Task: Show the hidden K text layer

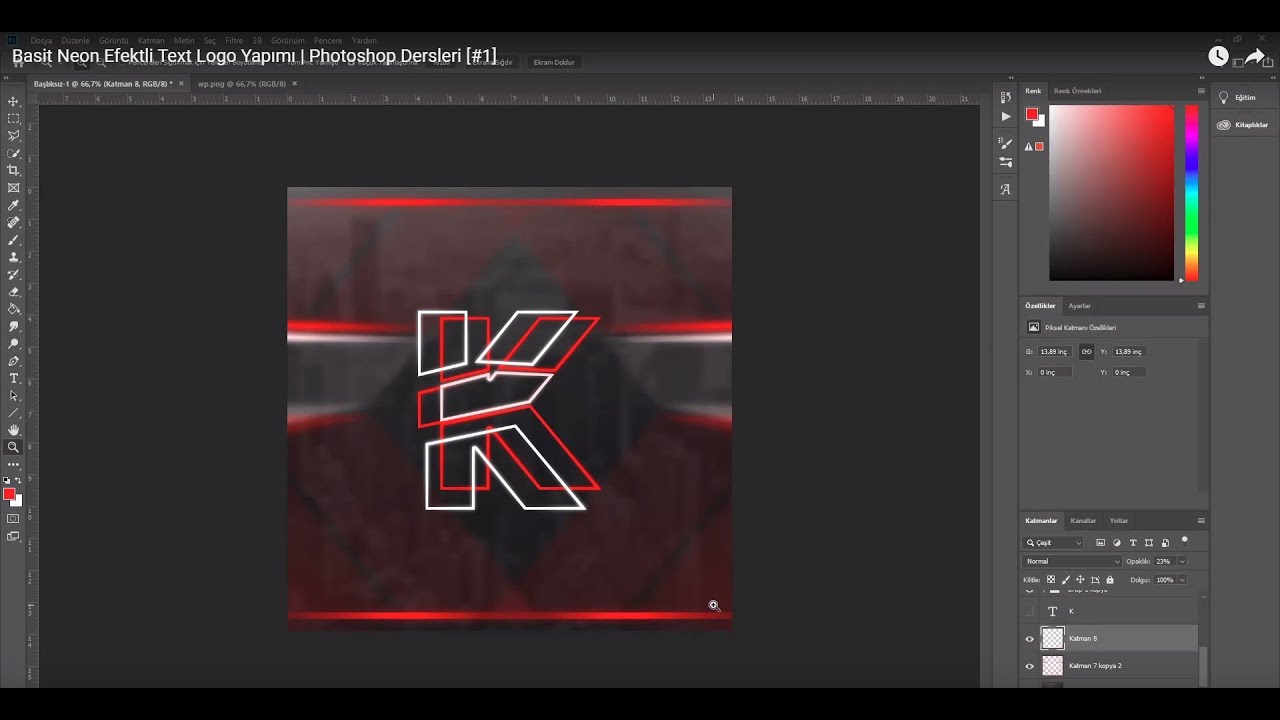Action: tap(1030, 611)
